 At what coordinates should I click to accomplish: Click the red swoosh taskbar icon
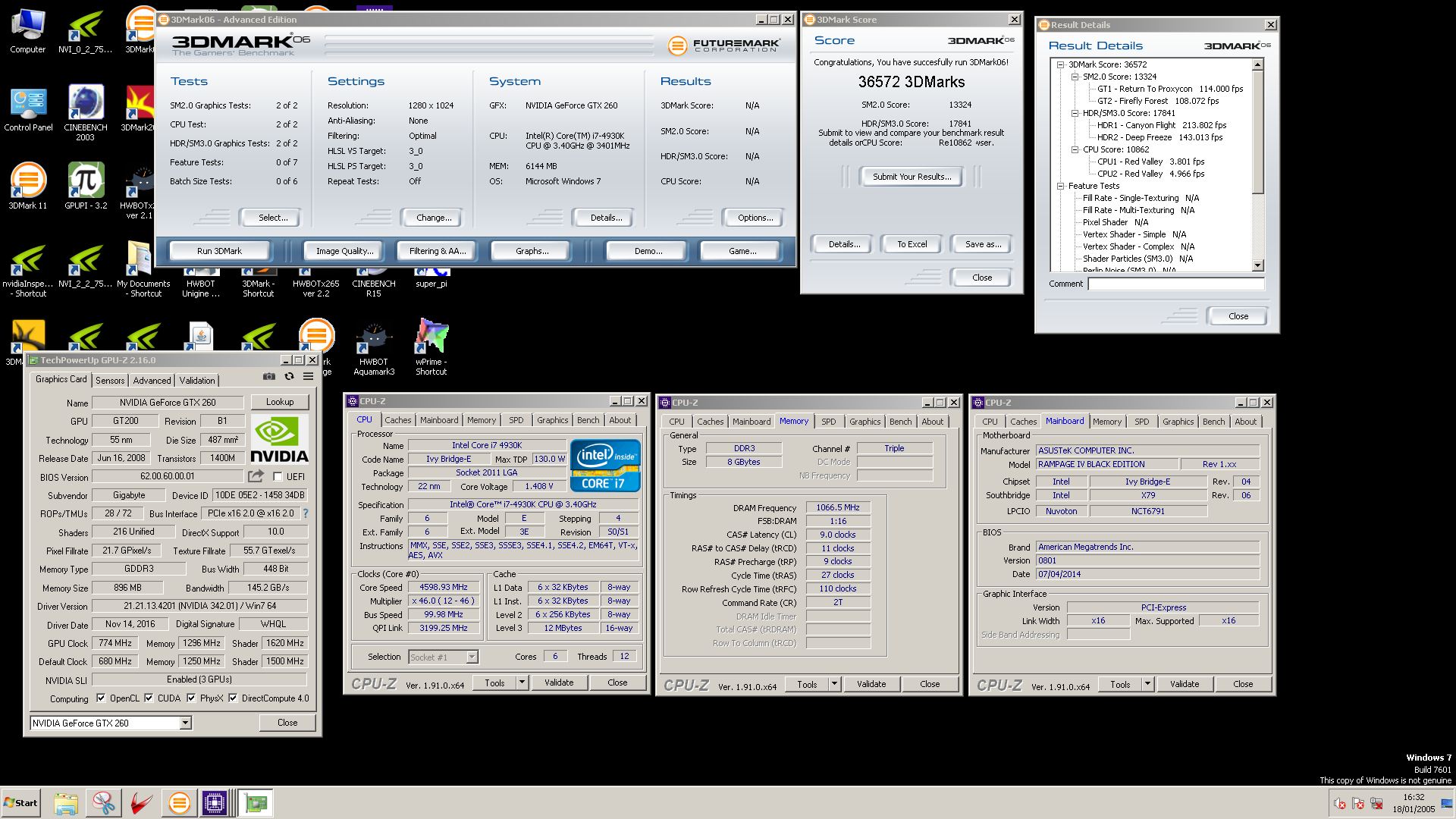142,803
